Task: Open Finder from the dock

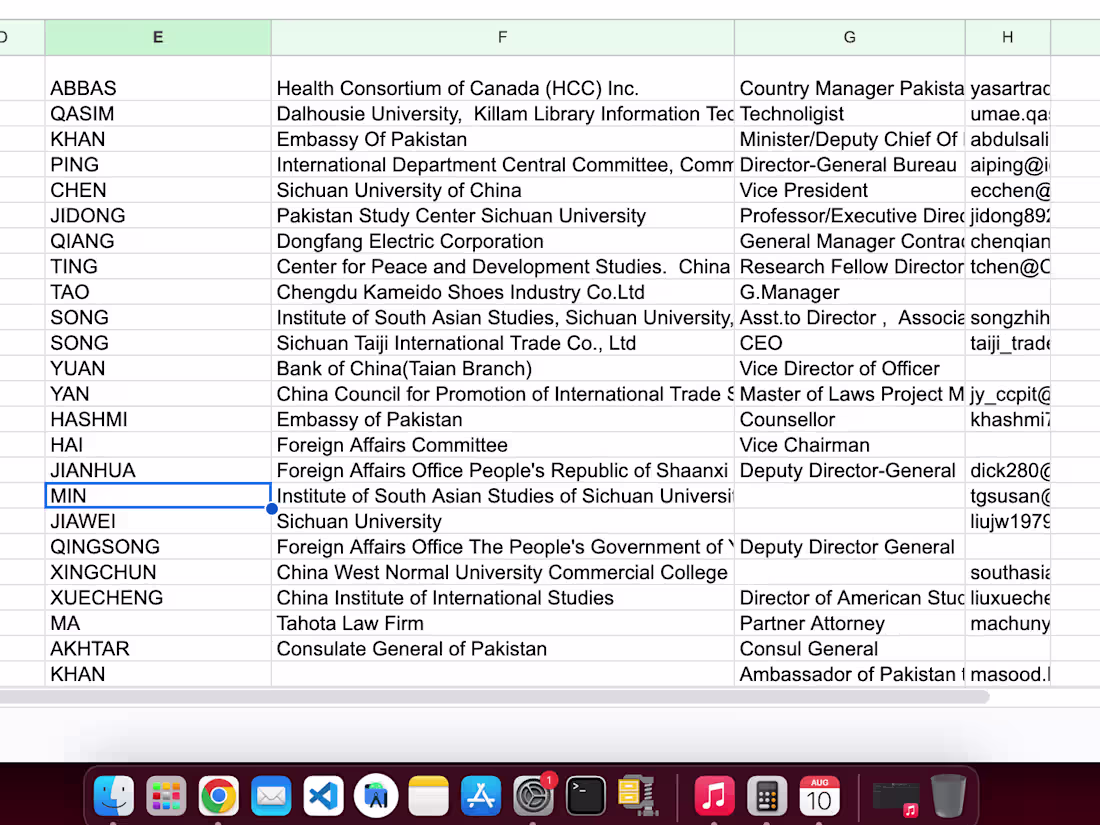Action: (114, 796)
